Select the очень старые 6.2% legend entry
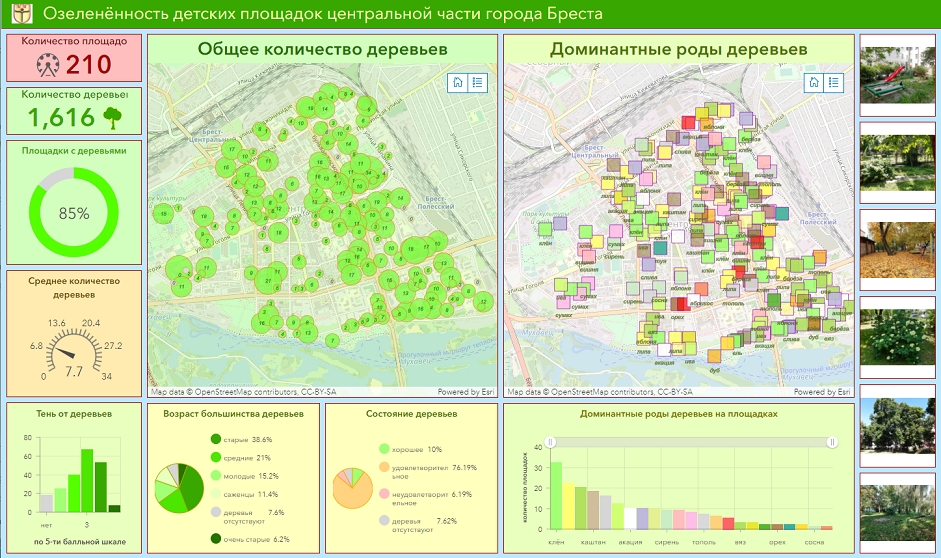 pos(250,539)
